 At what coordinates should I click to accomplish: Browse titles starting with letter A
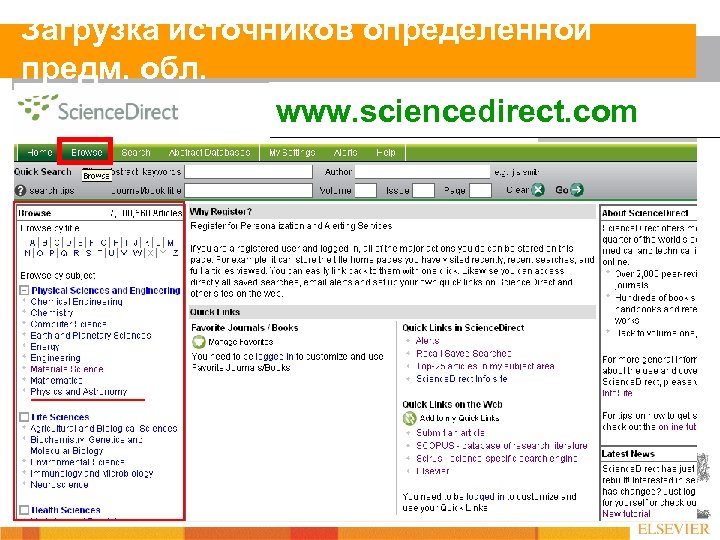click(x=32, y=242)
